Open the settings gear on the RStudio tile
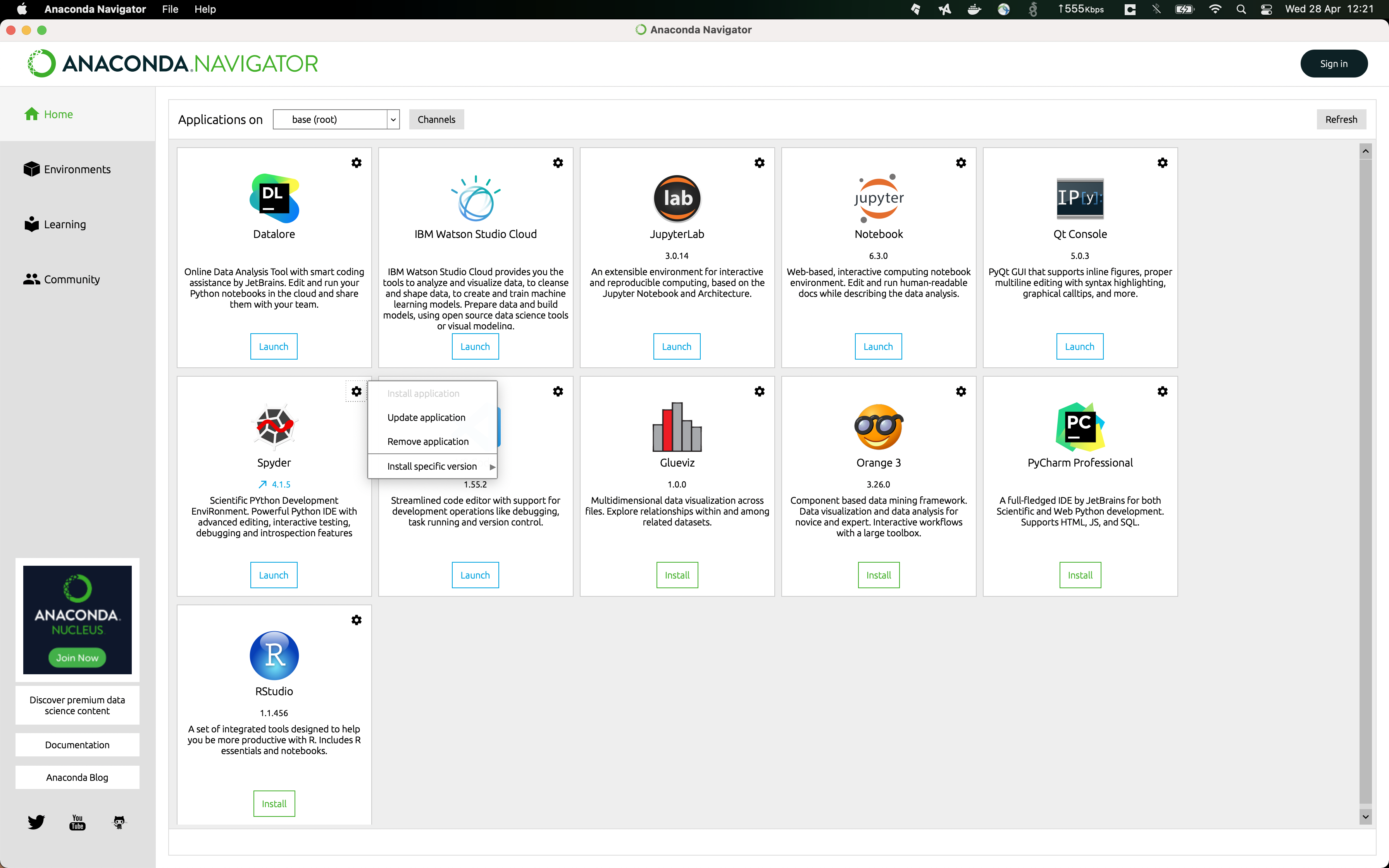 [357, 620]
